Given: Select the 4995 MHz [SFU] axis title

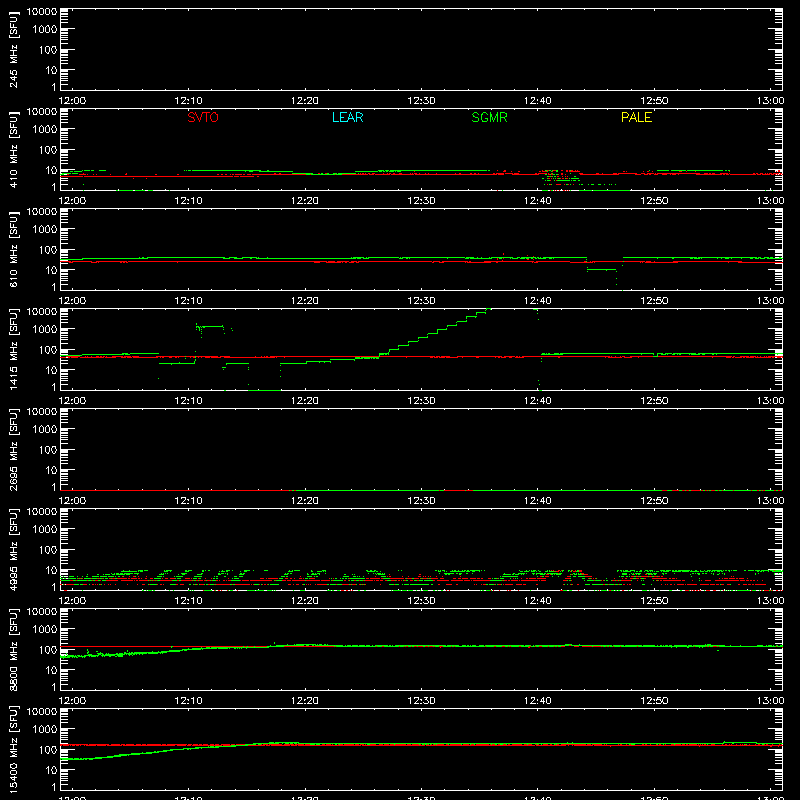Looking at the screenshot, I should [14, 549].
